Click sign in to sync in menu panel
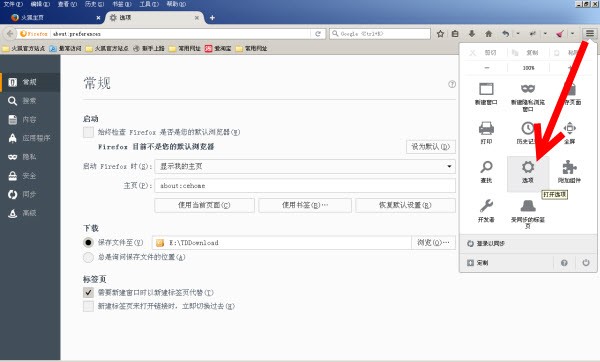Screen dimensions: 600x362 528,243
